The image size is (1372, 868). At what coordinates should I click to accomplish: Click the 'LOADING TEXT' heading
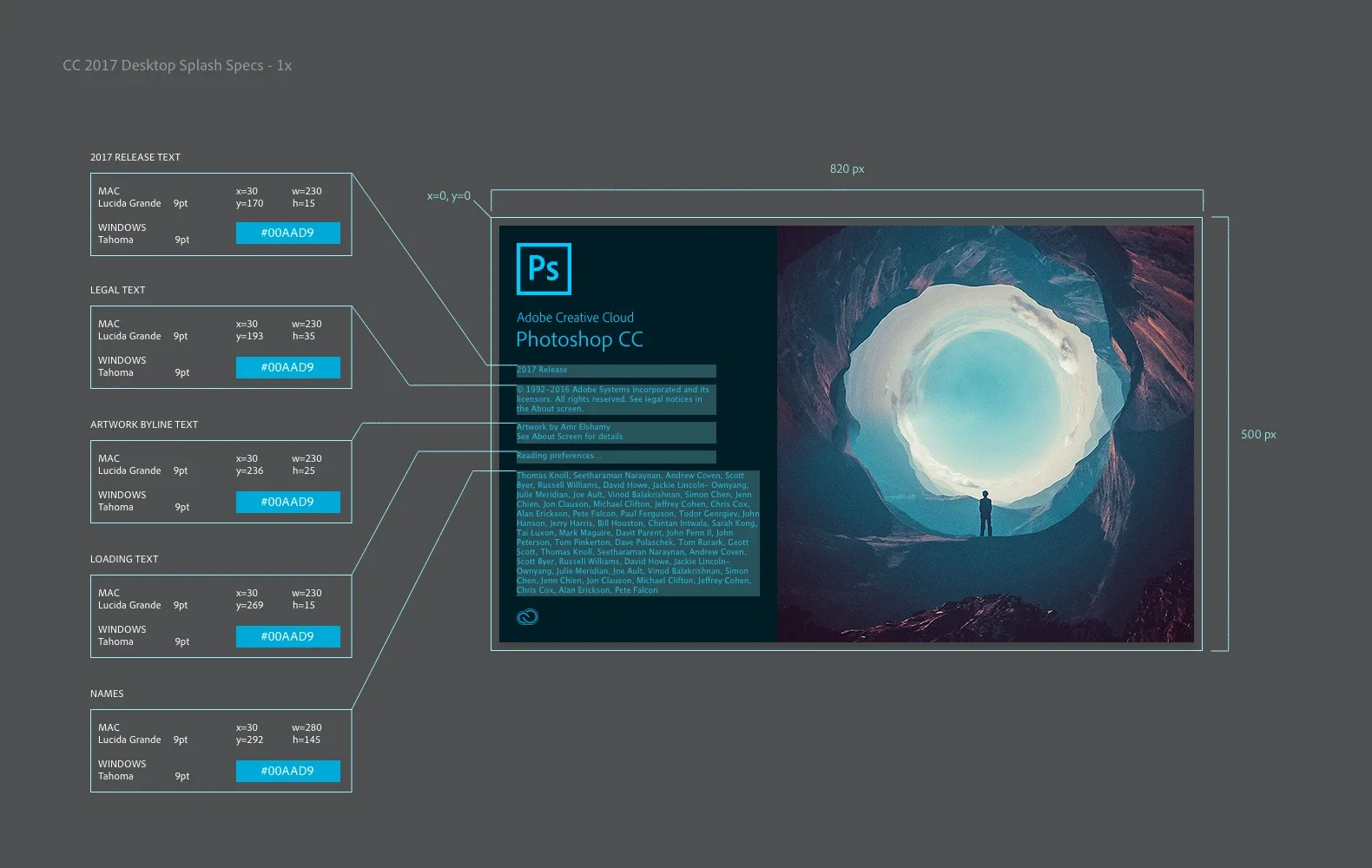point(124,559)
